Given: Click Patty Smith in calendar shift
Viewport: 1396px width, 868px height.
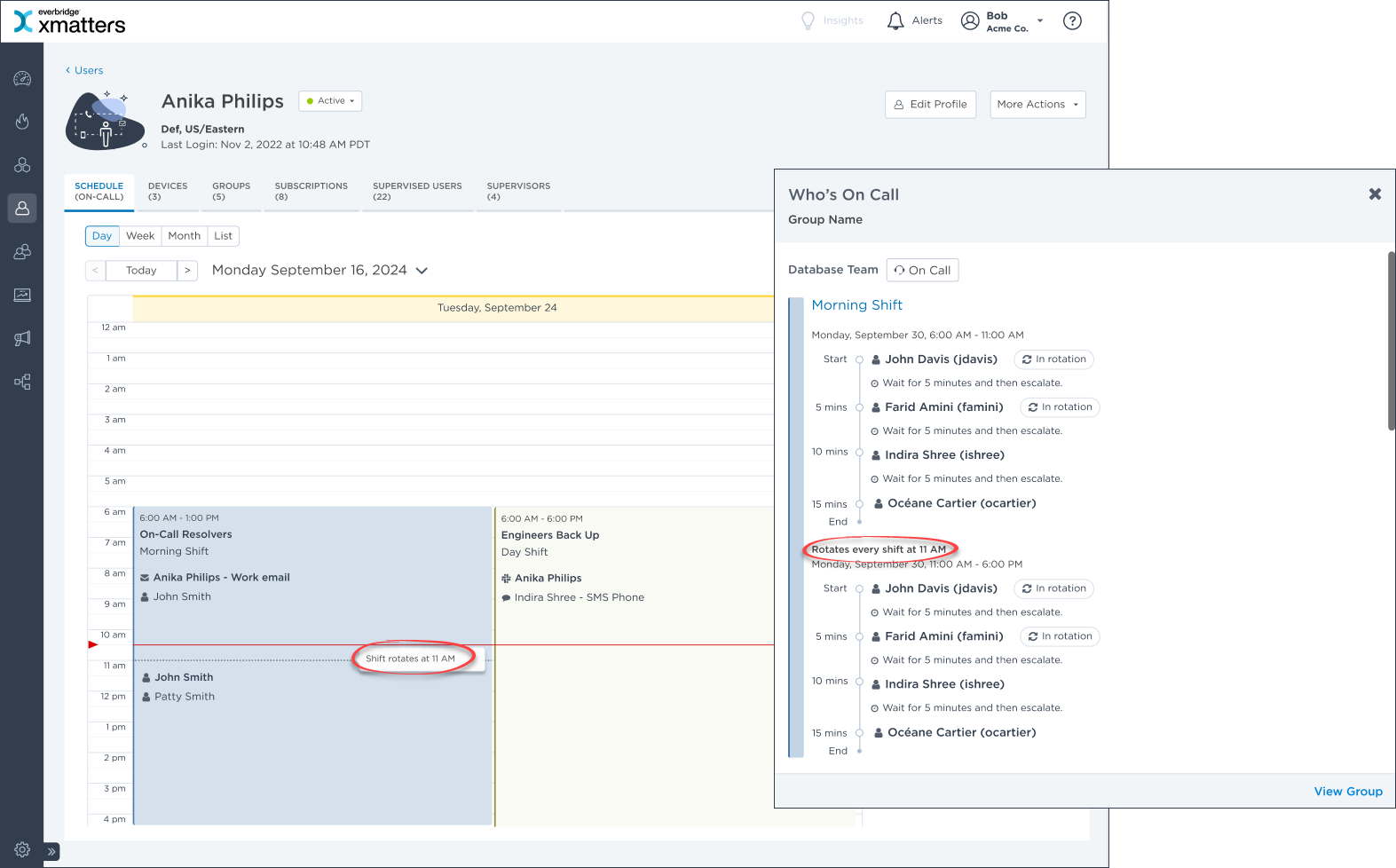Looking at the screenshot, I should pyautogui.click(x=178, y=697).
